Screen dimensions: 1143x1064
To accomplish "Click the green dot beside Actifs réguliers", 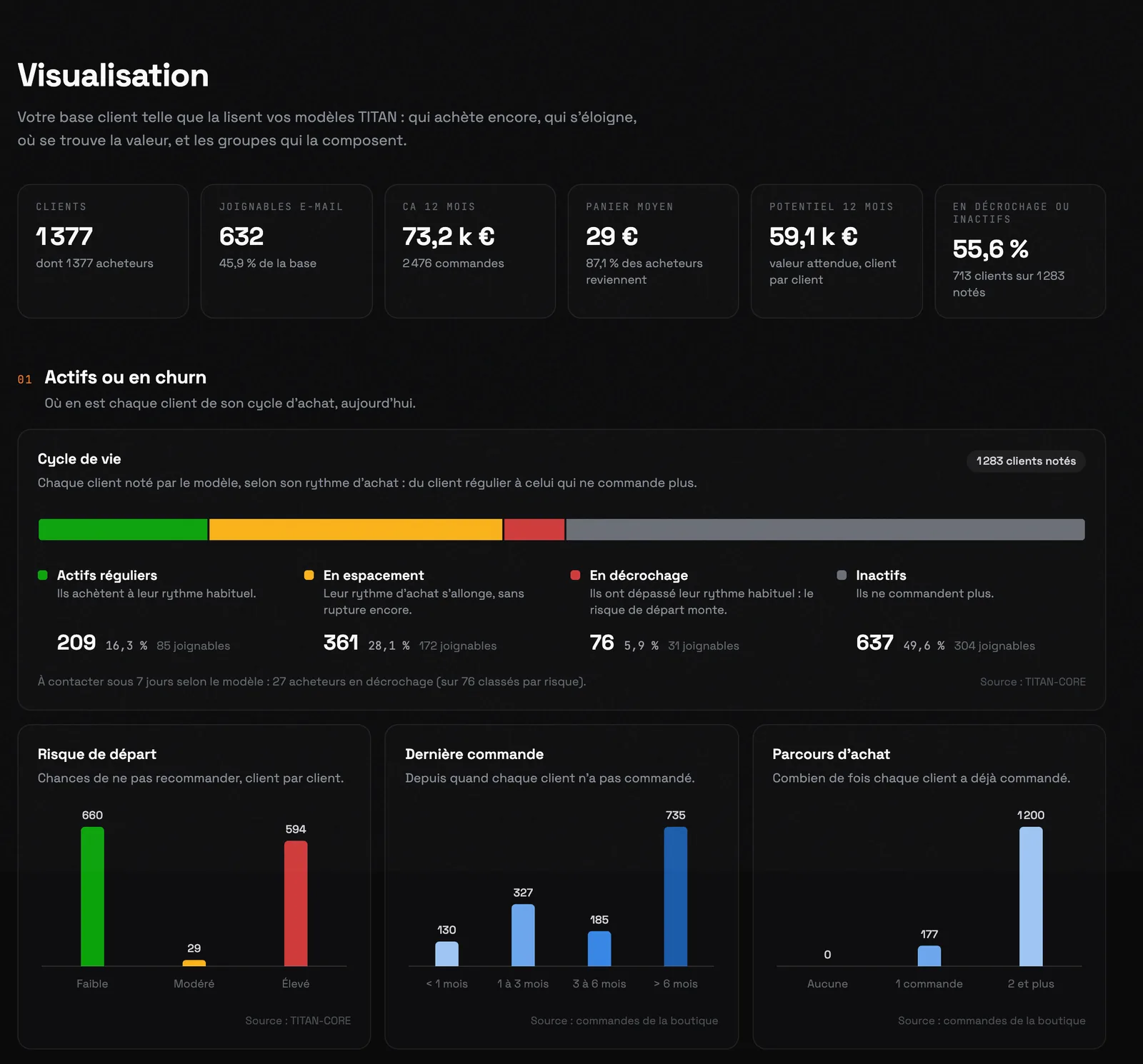I will tap(43, 575).
